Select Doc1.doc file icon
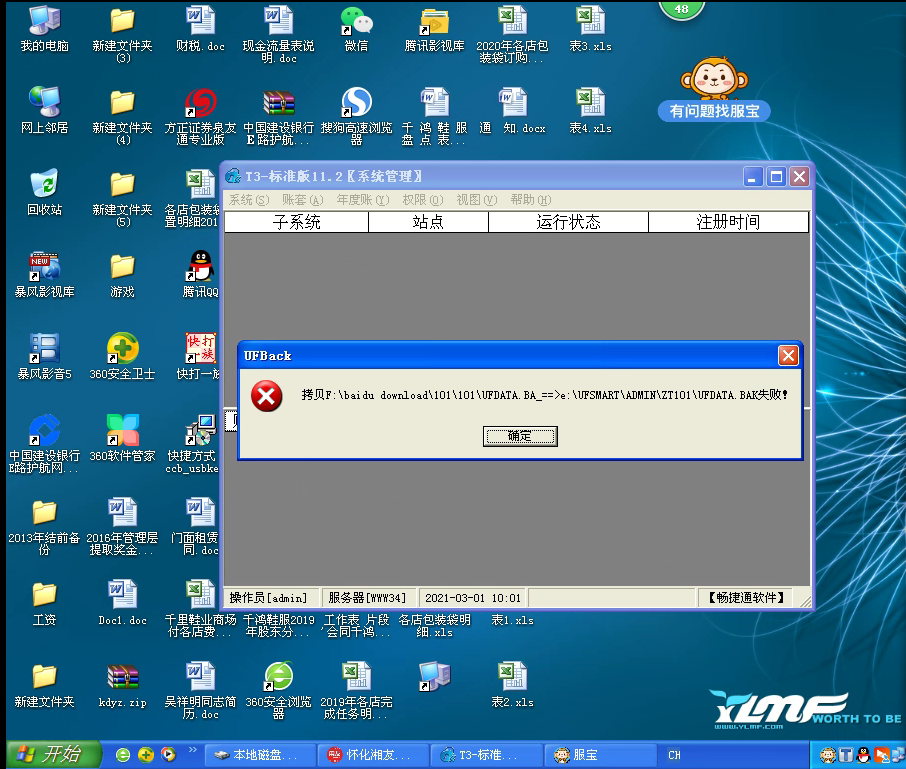 click(x=122, y=603)
